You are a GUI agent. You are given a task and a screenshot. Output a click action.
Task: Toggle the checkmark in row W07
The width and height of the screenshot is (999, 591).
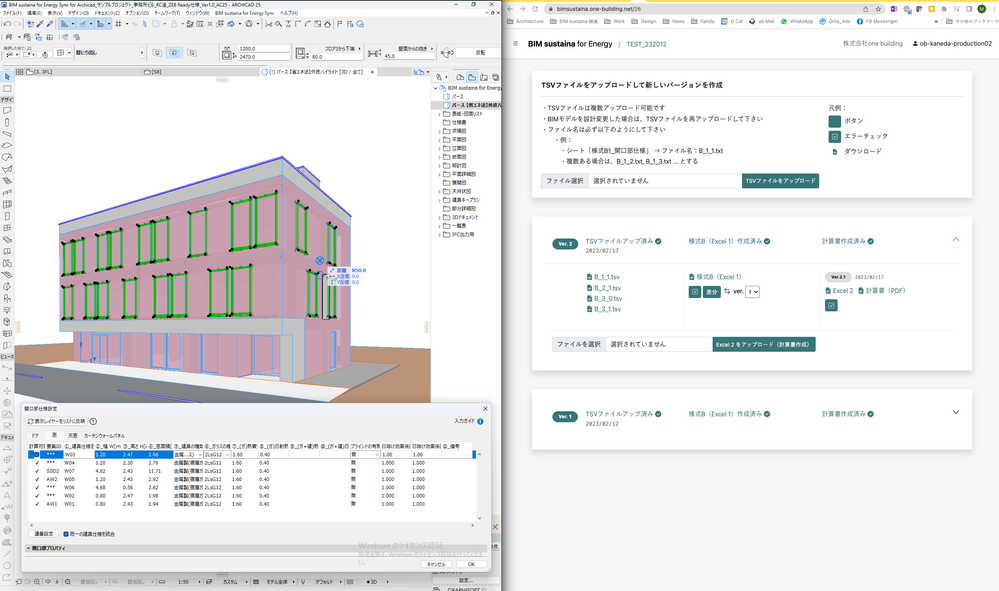37,471
